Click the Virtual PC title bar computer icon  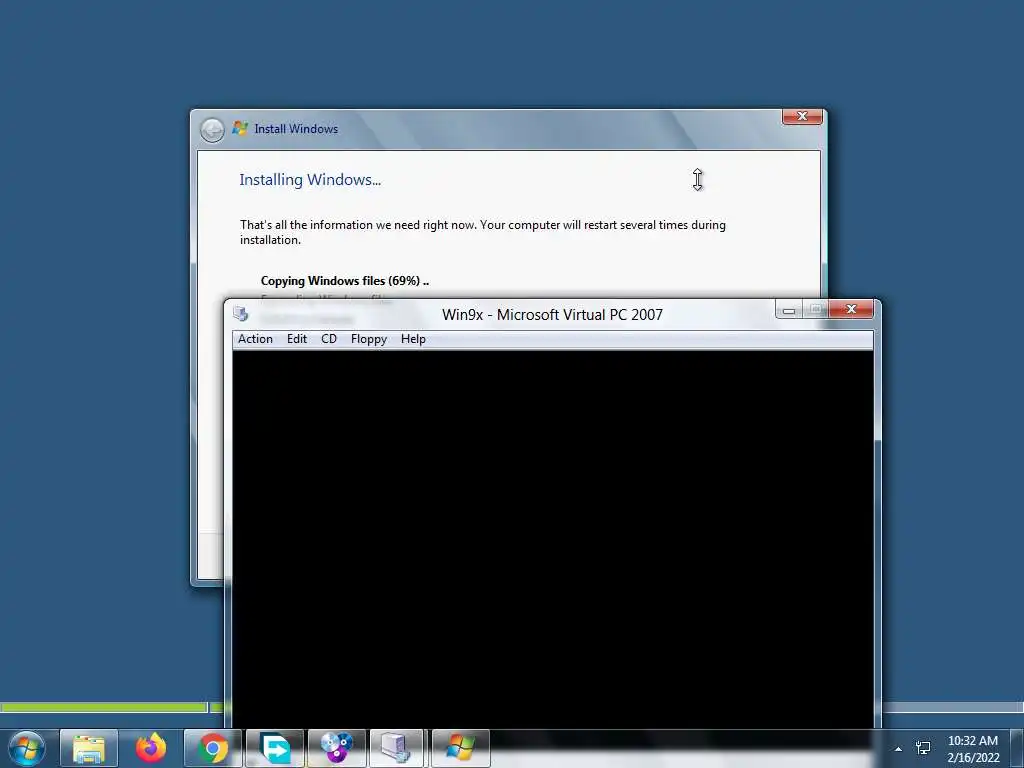tap(240, 314)
